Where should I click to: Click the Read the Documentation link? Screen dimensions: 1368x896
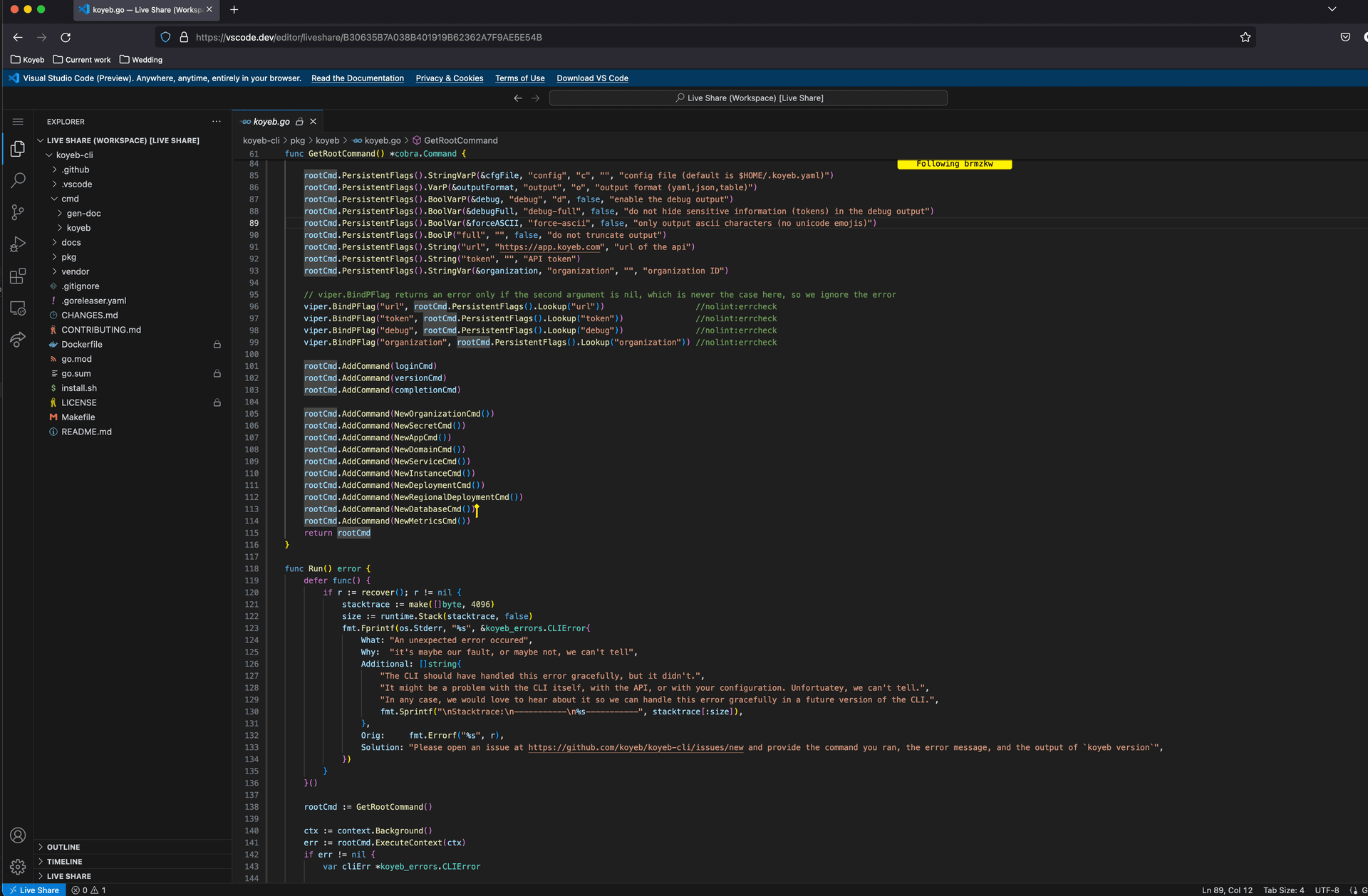coord(357,78)
